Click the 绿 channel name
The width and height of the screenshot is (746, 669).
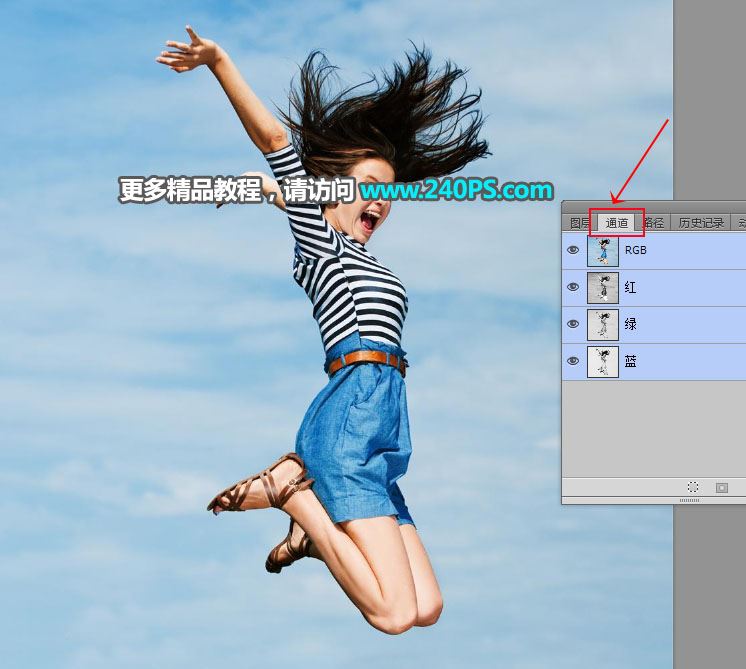[x=630, y=324]
